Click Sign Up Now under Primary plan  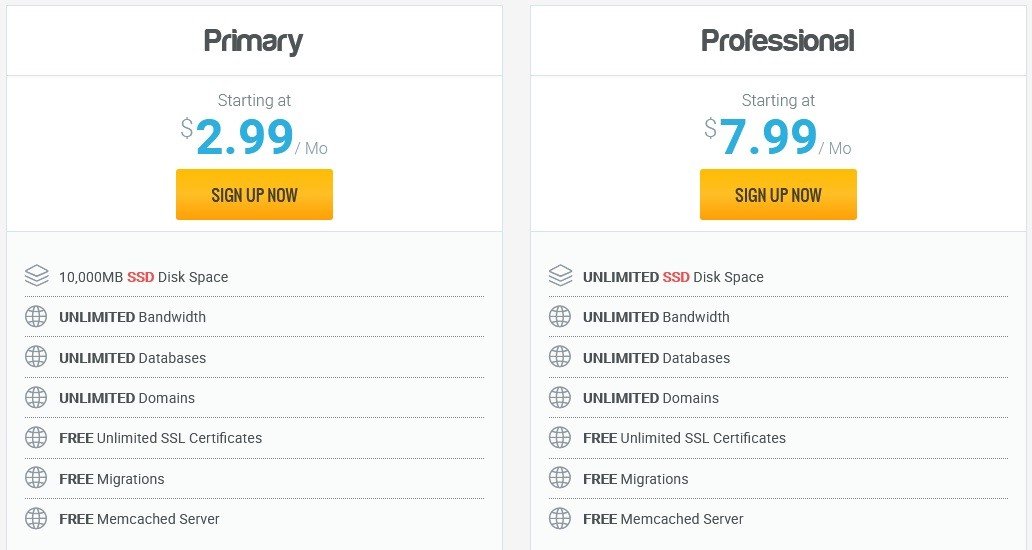click(x=254, y=195)
